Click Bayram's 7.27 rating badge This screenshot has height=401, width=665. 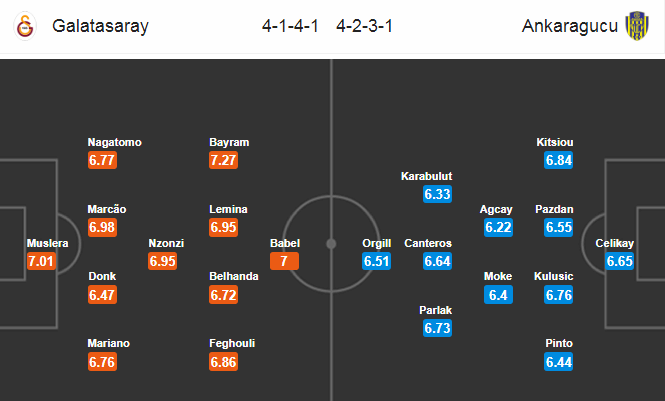[x=224, y=160]
